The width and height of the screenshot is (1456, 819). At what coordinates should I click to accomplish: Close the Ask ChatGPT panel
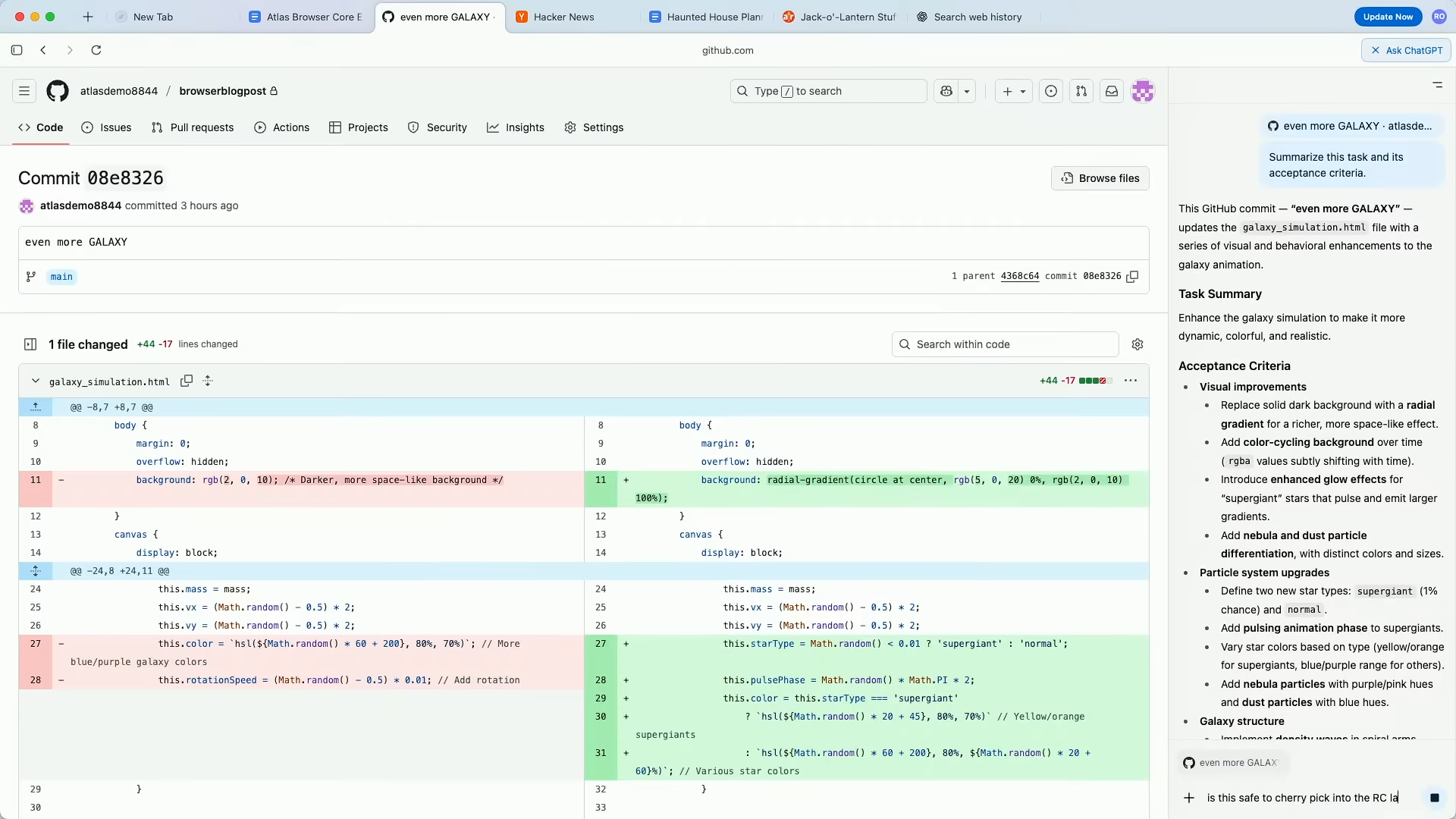(1376, 50)
